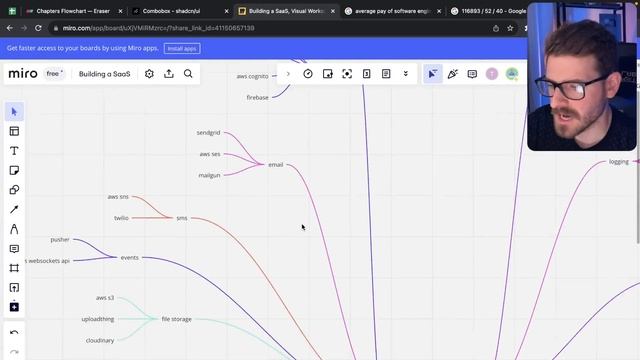Click the pink user avatar

pyautogui.click(x=492, y=74)
